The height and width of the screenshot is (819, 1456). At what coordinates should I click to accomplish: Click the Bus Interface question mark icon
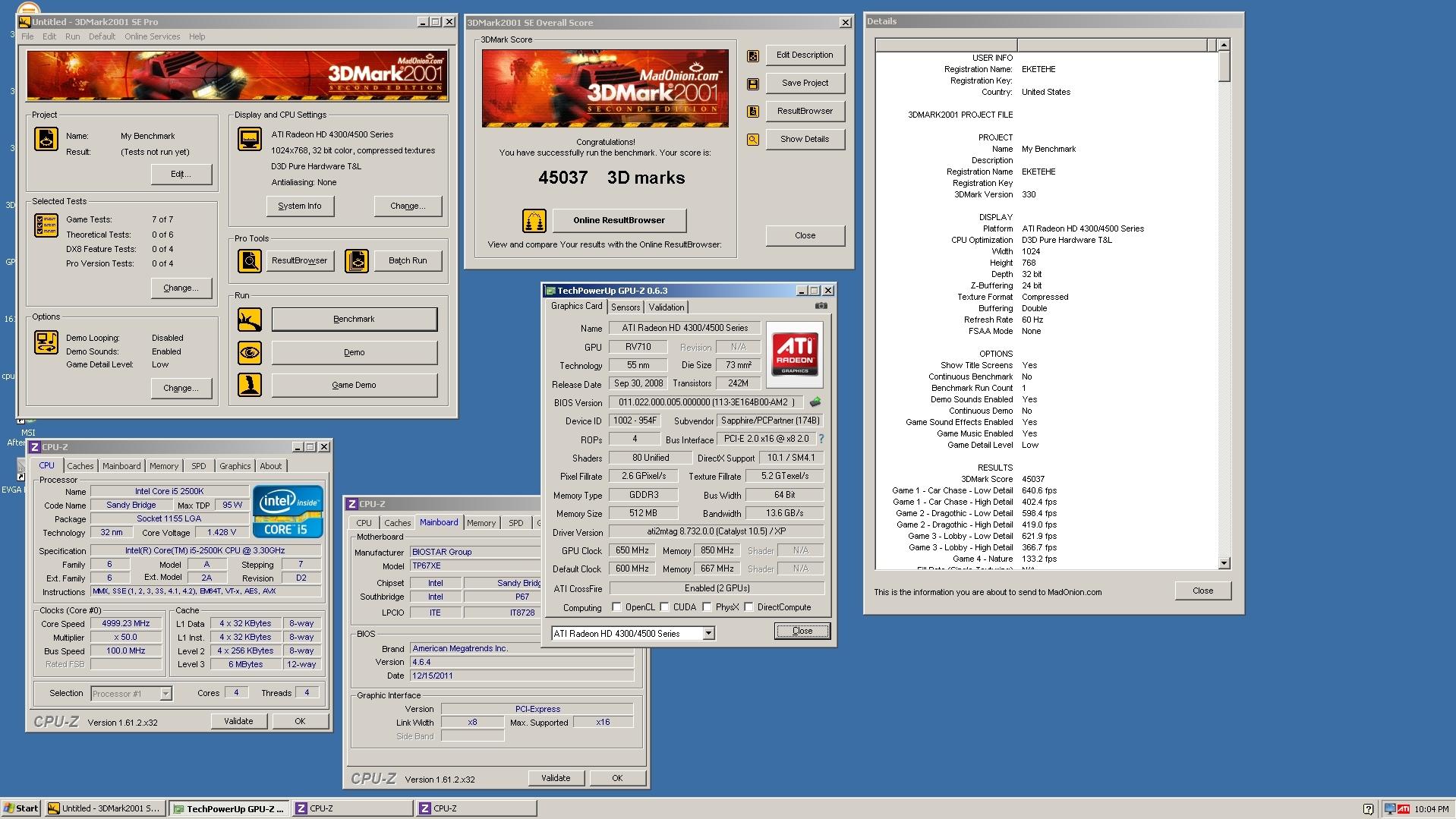click(821, 439)
